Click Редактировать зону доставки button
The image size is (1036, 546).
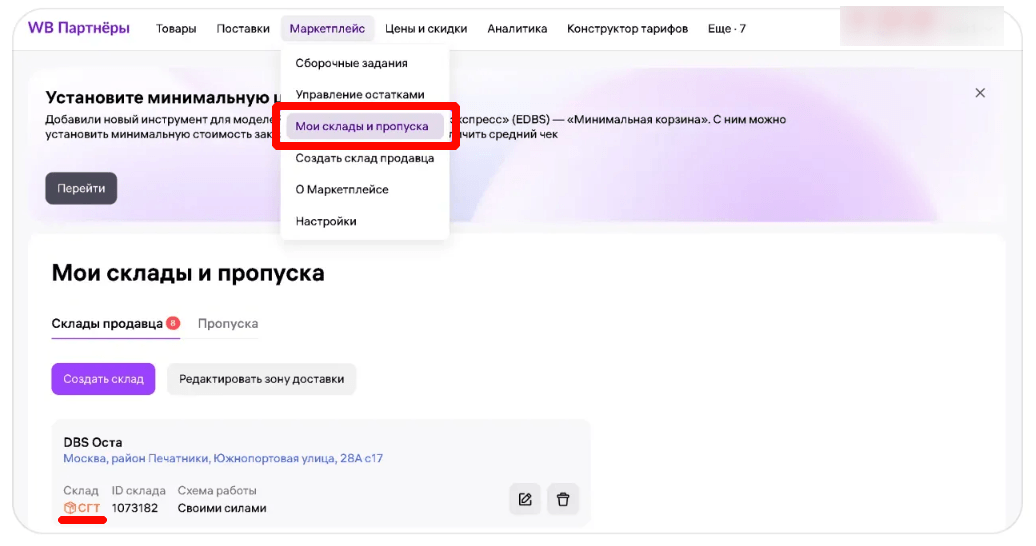(x=261, y=379)
